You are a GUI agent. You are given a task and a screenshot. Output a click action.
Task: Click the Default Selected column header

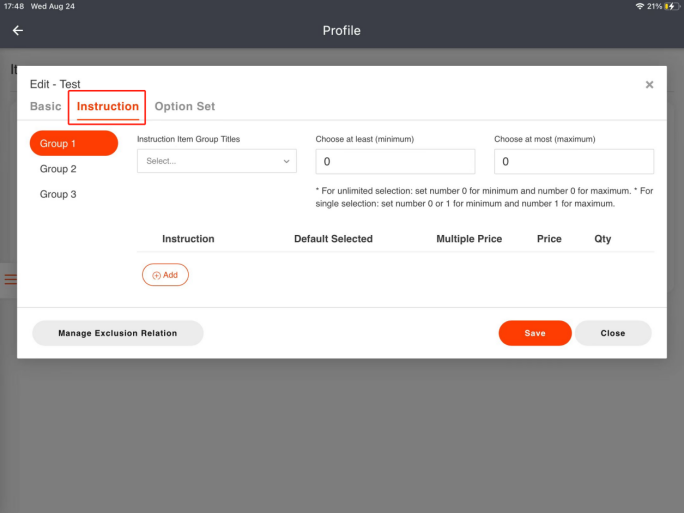click(x=333, y=239)
